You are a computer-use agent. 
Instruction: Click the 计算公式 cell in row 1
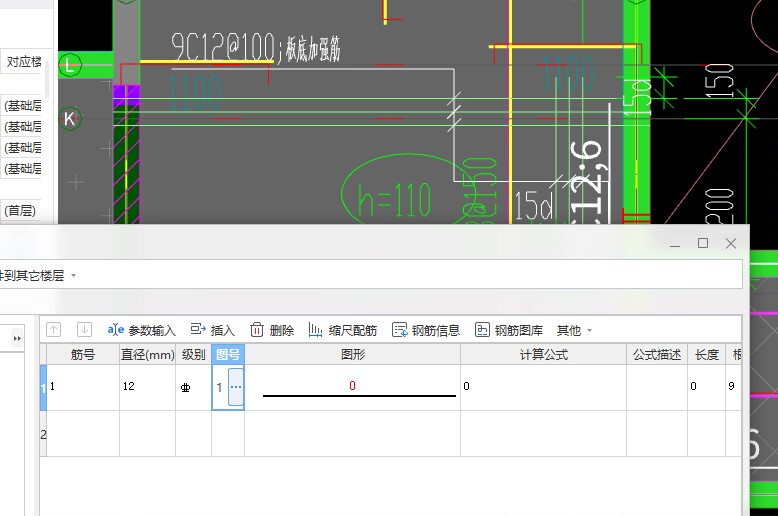coord(544,387)
